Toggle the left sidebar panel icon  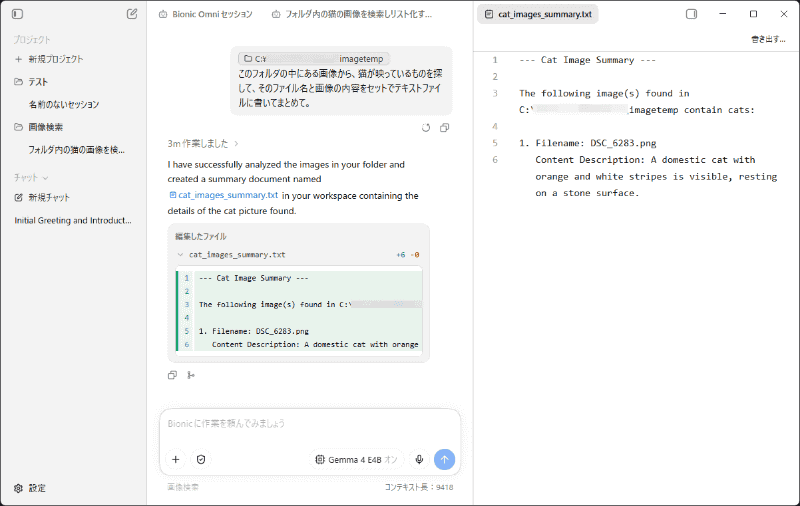point(17,14)
